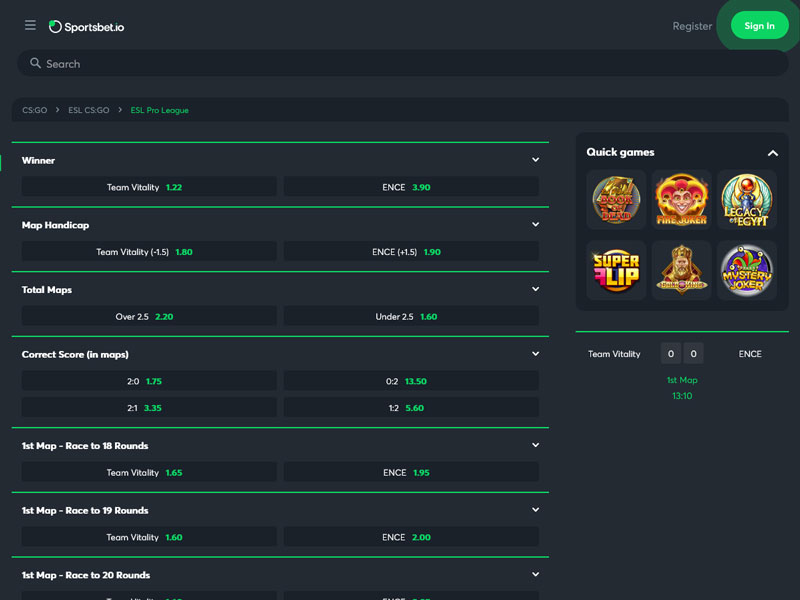Open the Fire Joker game
The image size is (800, 600).
[x=681, y=199]
